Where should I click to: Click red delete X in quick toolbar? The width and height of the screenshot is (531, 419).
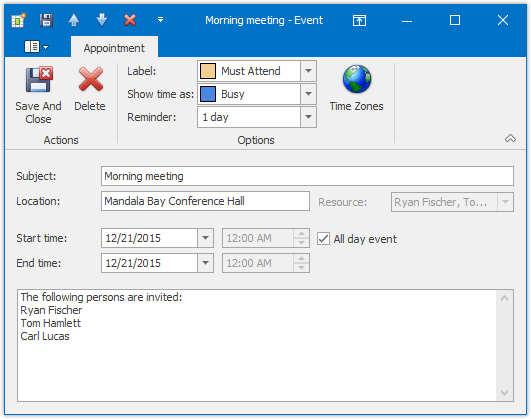pos(130,20)
